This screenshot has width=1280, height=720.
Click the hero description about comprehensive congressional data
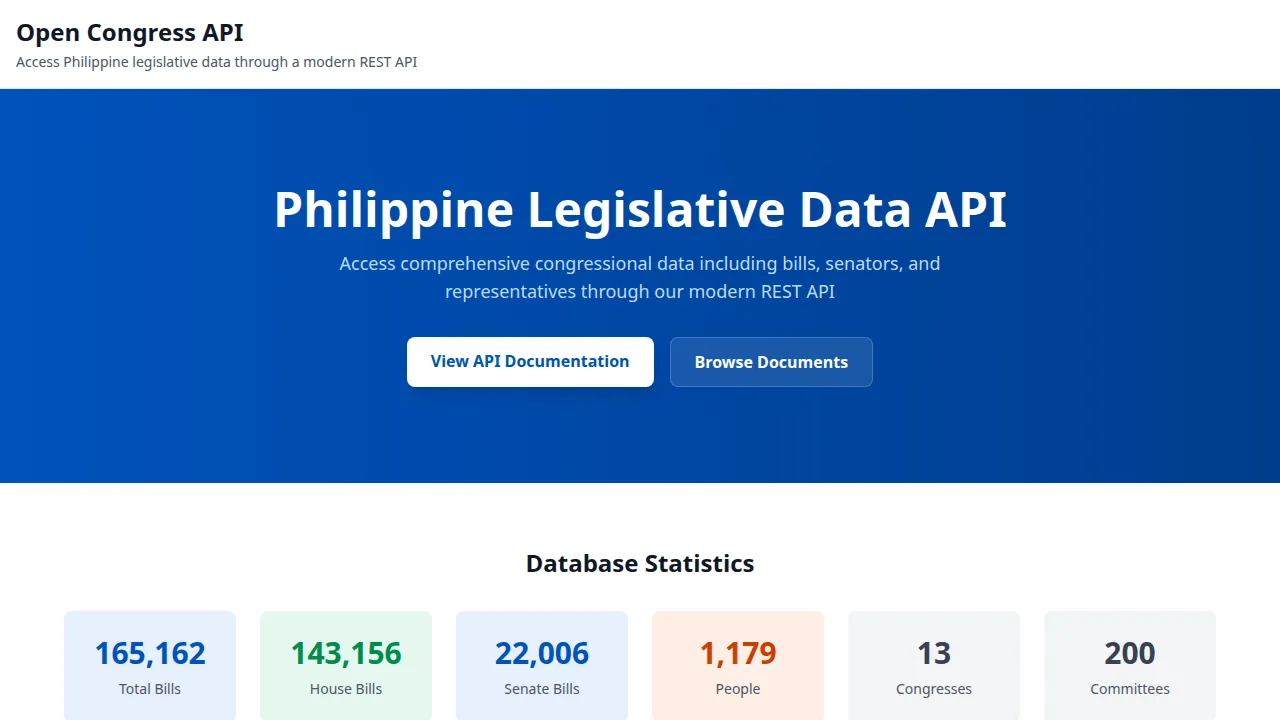[640, 278]
